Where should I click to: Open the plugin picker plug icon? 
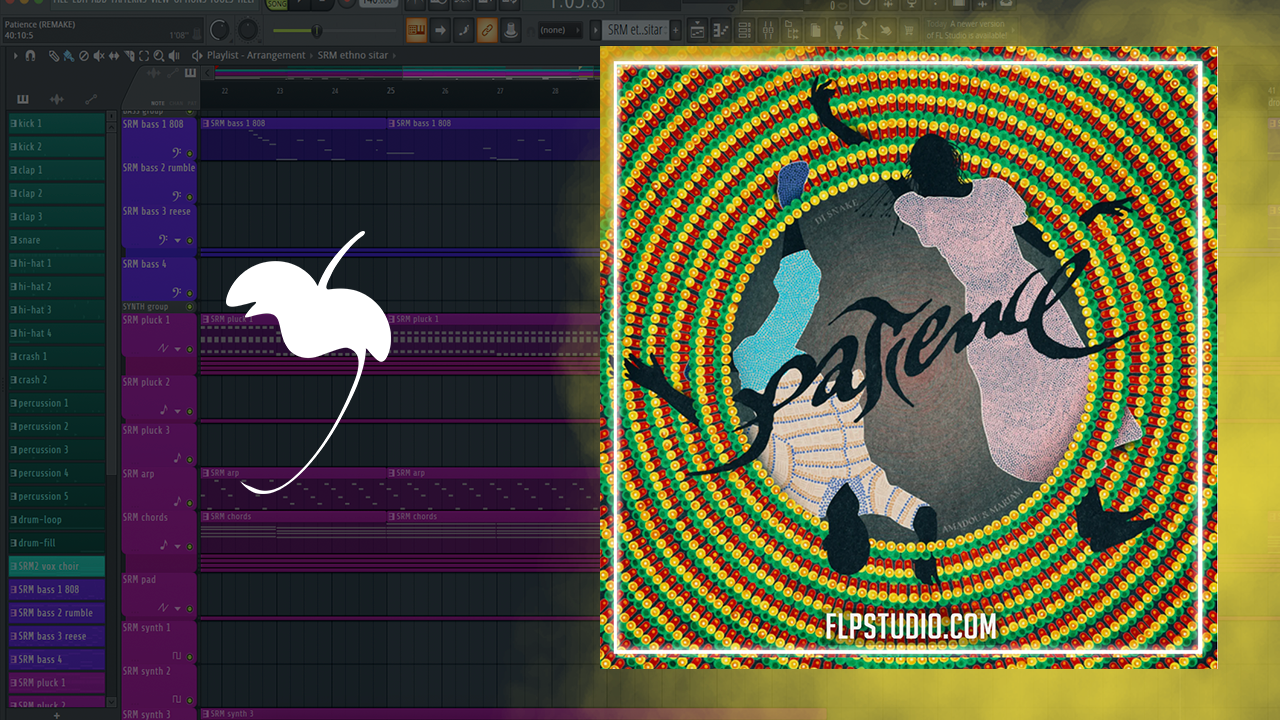(839, 30)
